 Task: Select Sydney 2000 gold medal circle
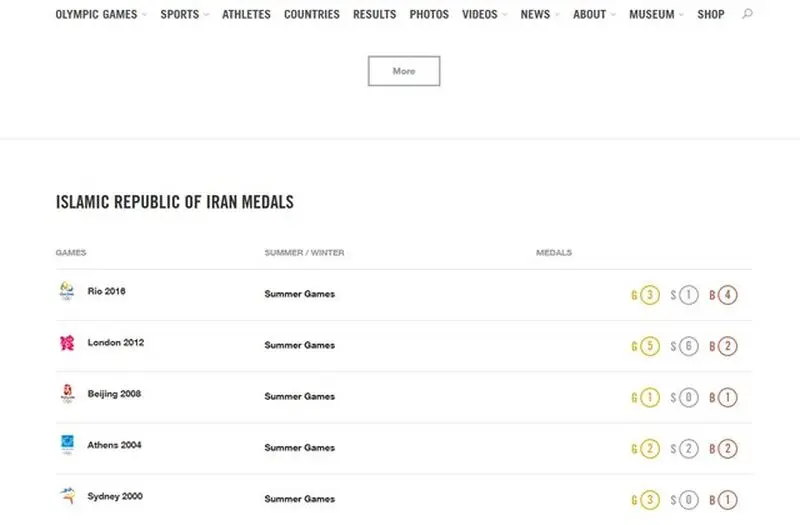coord(649,500)
